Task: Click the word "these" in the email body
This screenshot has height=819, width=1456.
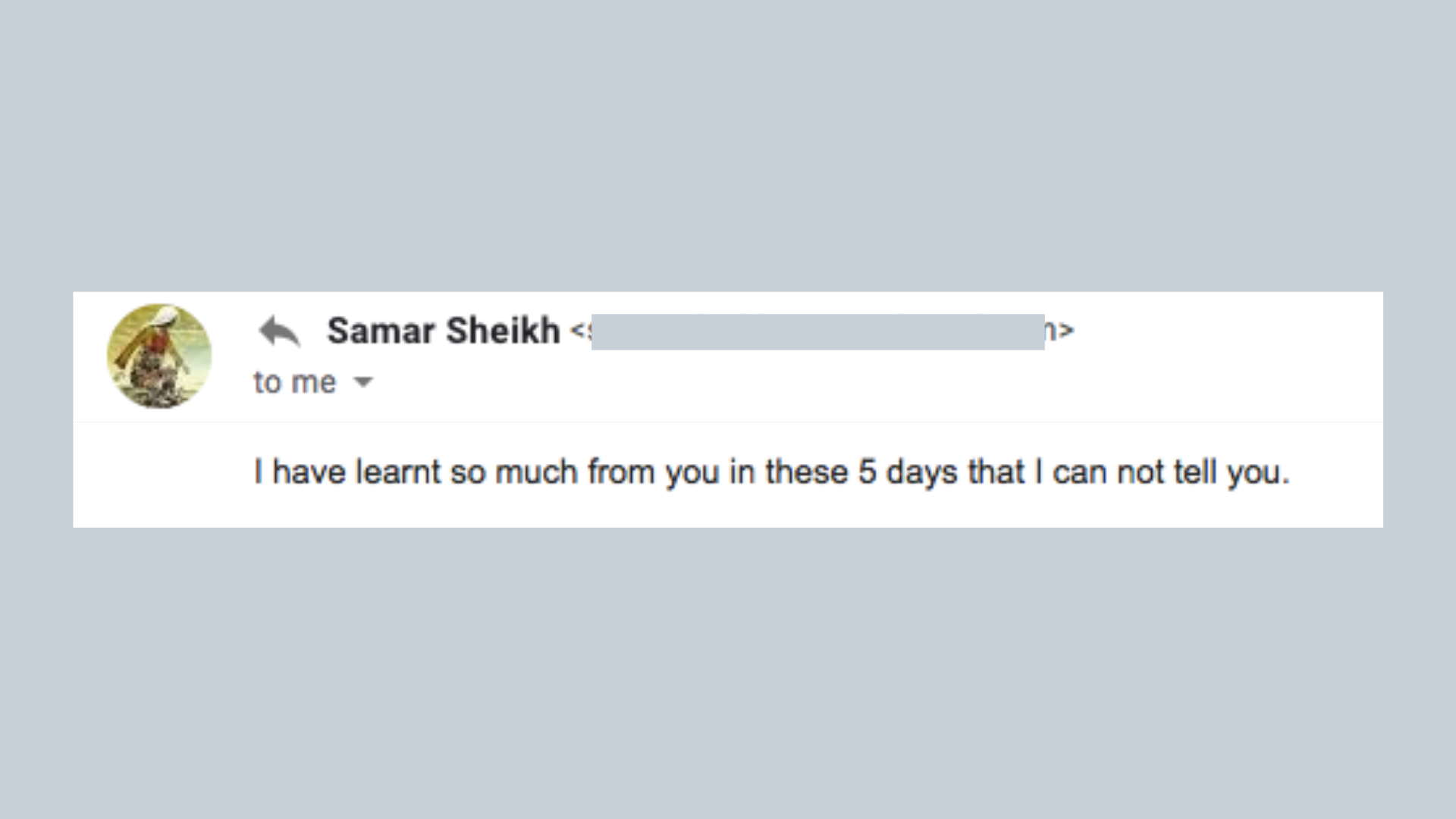Action: tap(807, 472)
